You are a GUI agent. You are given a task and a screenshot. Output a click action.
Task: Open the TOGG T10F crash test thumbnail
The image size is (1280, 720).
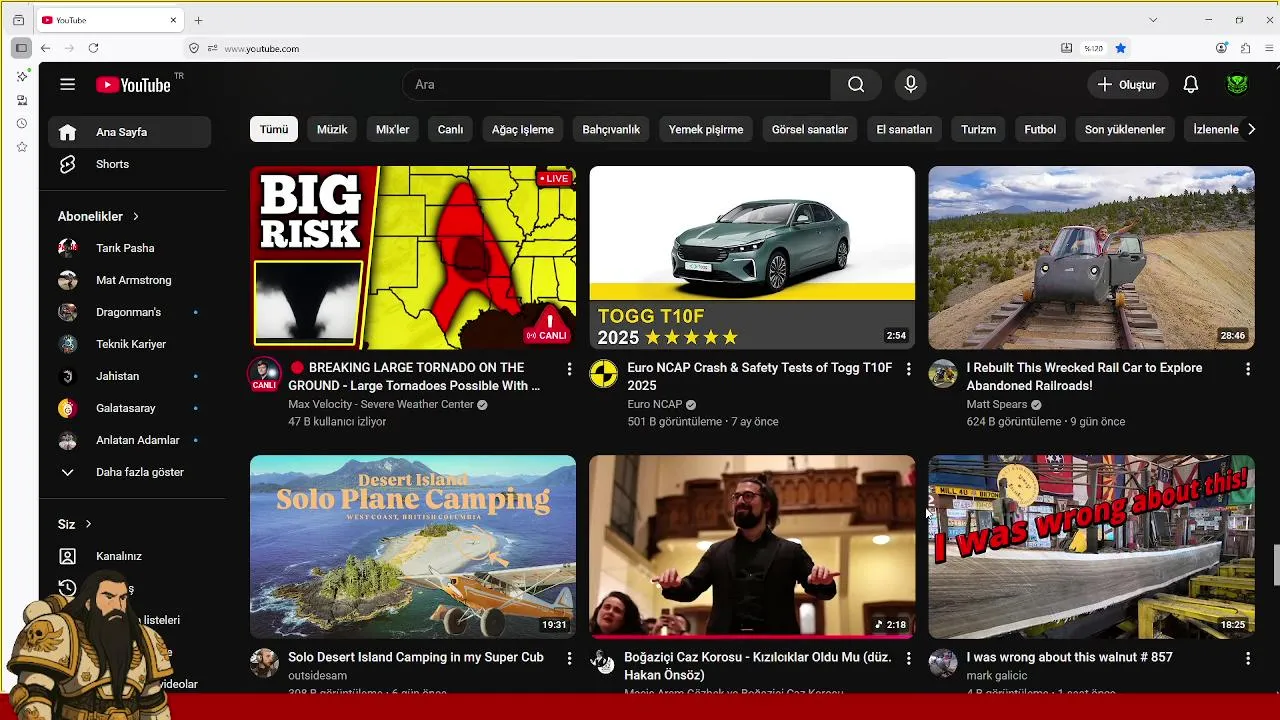tap(752, 258)
